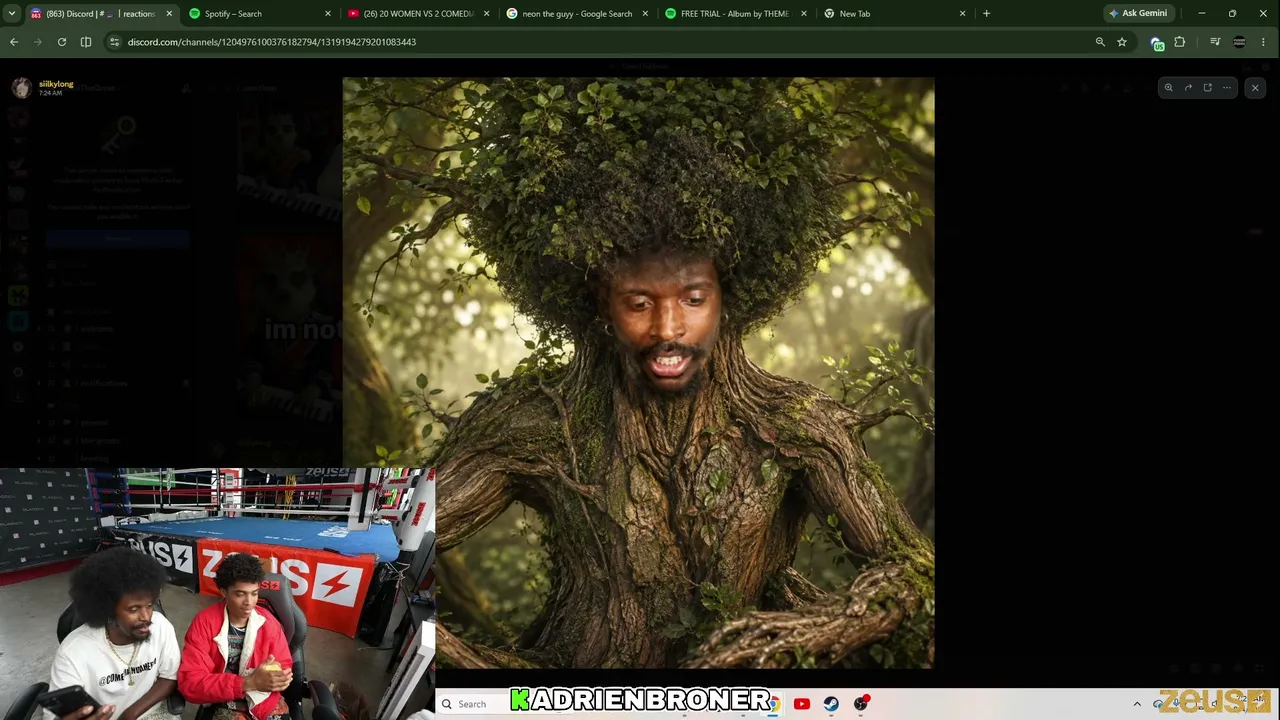The height and width of the screenshot is (720, 1280).
Task: Switch to the Spotify – Search tab
Action: [x=260, y=14]
